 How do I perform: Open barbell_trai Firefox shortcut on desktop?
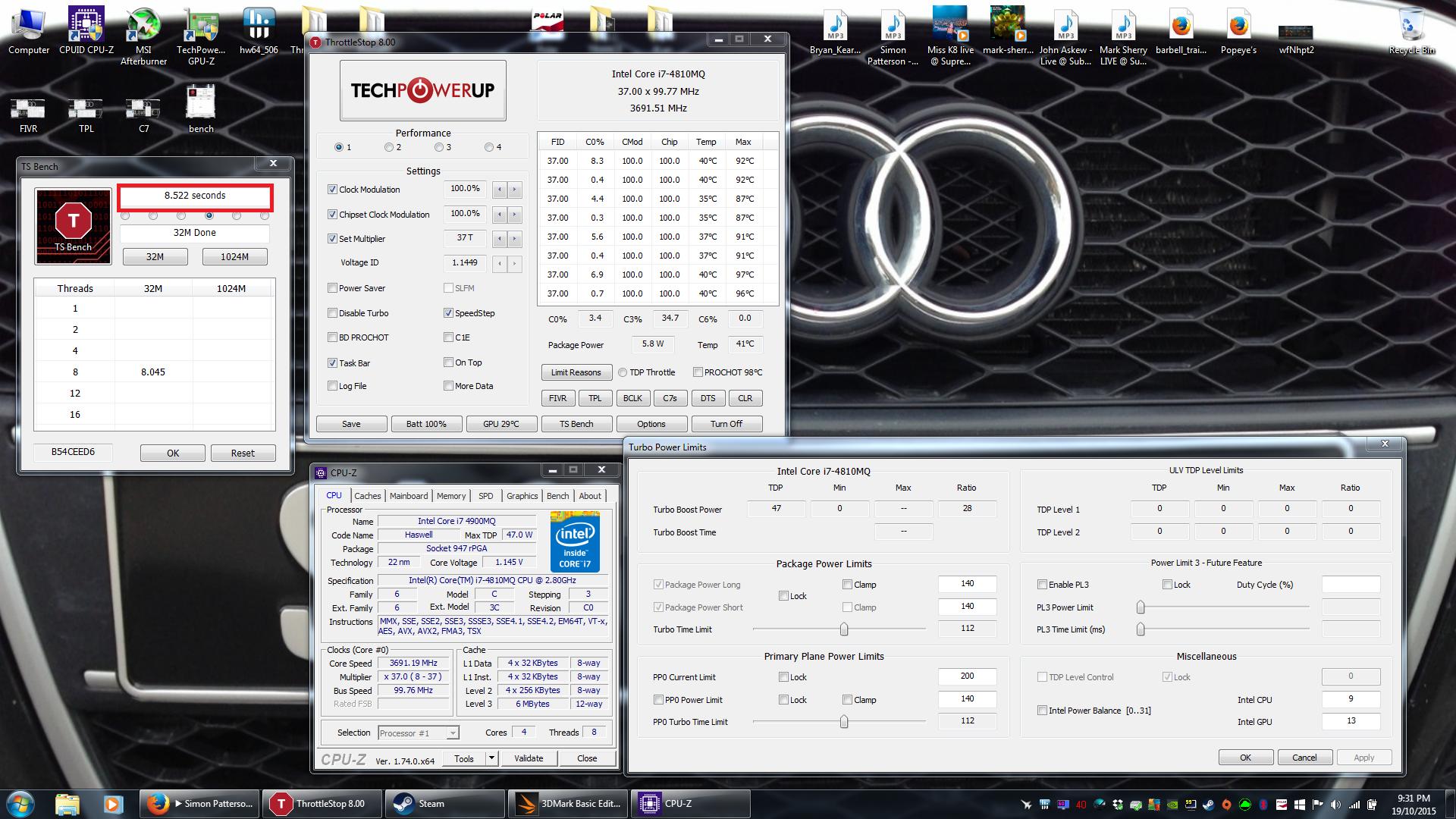pyautogui.click(x=1181, y=30)
